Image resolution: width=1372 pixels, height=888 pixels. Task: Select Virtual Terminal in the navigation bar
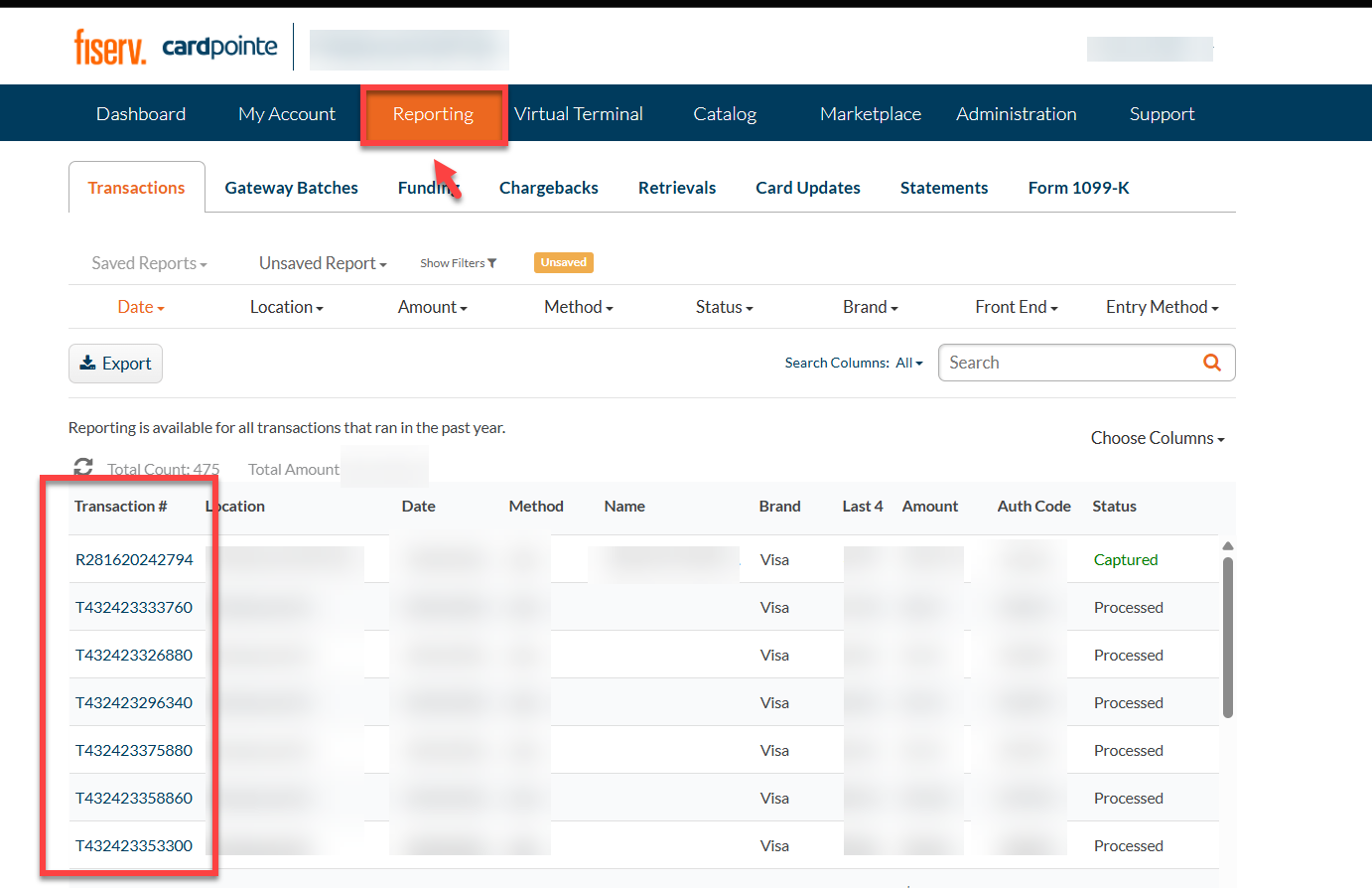point(578,114)
